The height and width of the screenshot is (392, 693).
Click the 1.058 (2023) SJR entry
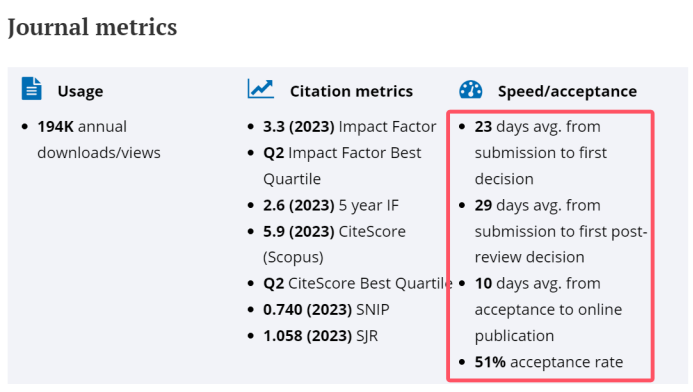point(320,336)
